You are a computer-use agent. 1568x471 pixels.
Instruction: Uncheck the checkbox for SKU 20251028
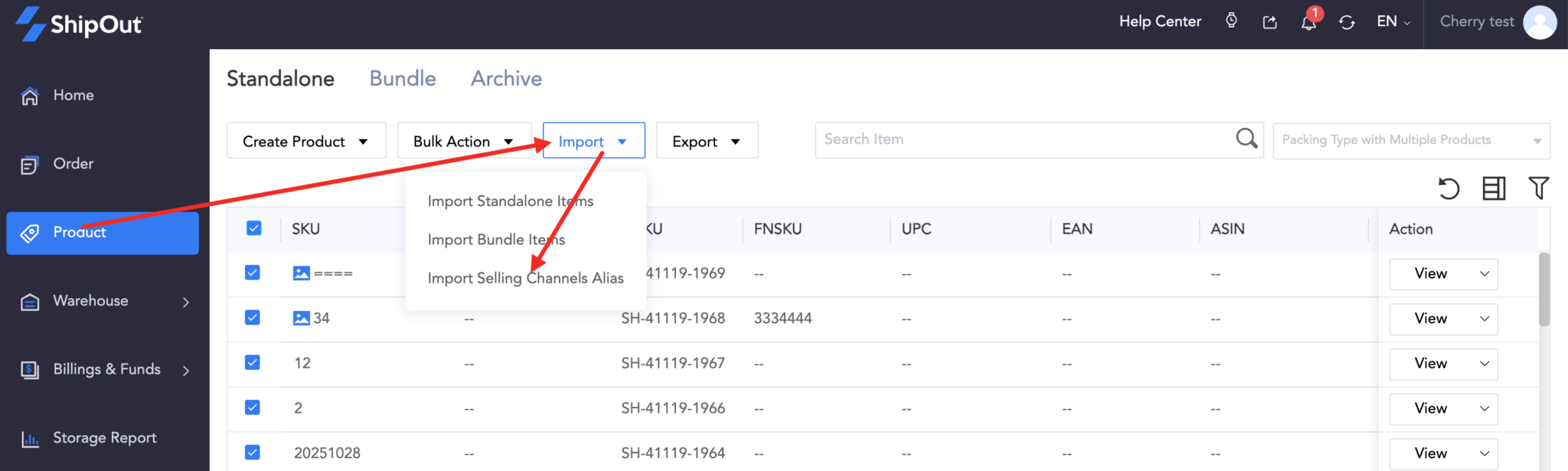(x=253, y=453)
